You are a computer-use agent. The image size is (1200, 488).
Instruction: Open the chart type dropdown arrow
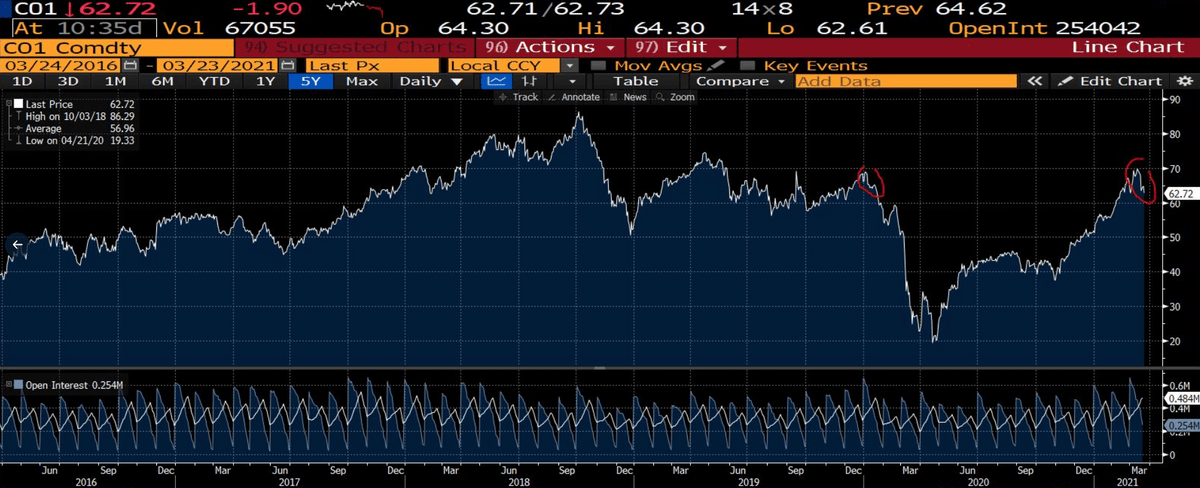tap(571, 81)
